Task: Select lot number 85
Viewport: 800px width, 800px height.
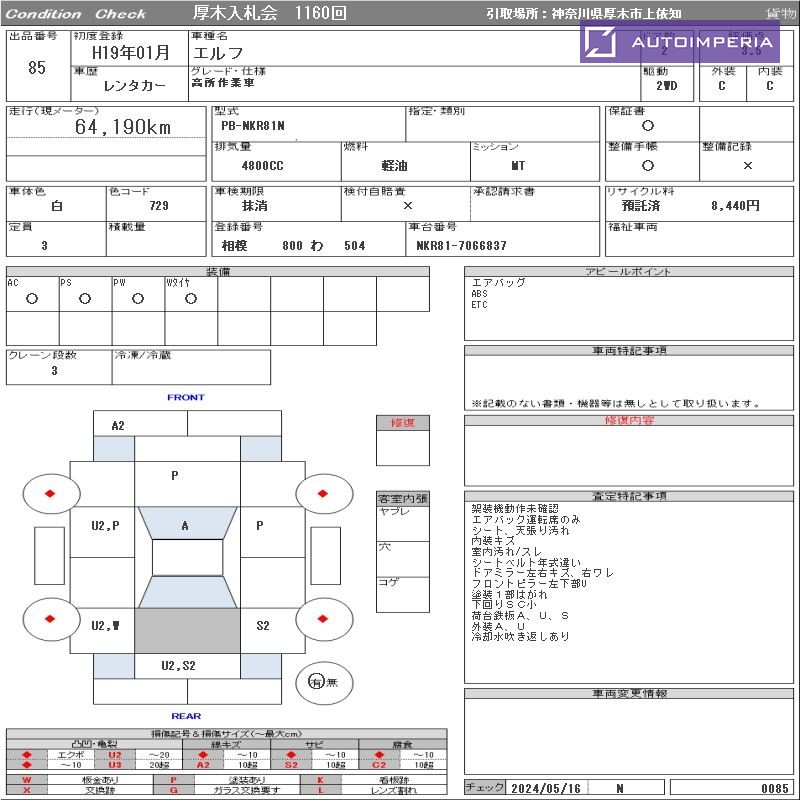Action: point(37,68)
